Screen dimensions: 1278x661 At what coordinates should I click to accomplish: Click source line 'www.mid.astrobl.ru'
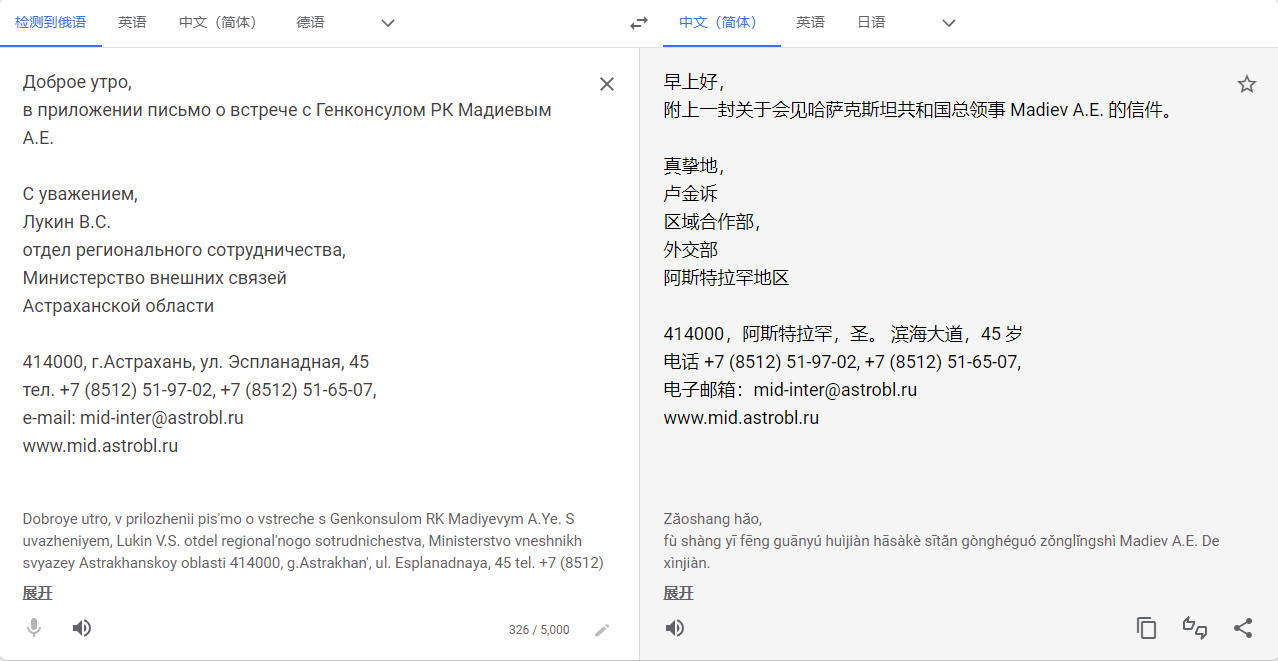pos(100,446)
